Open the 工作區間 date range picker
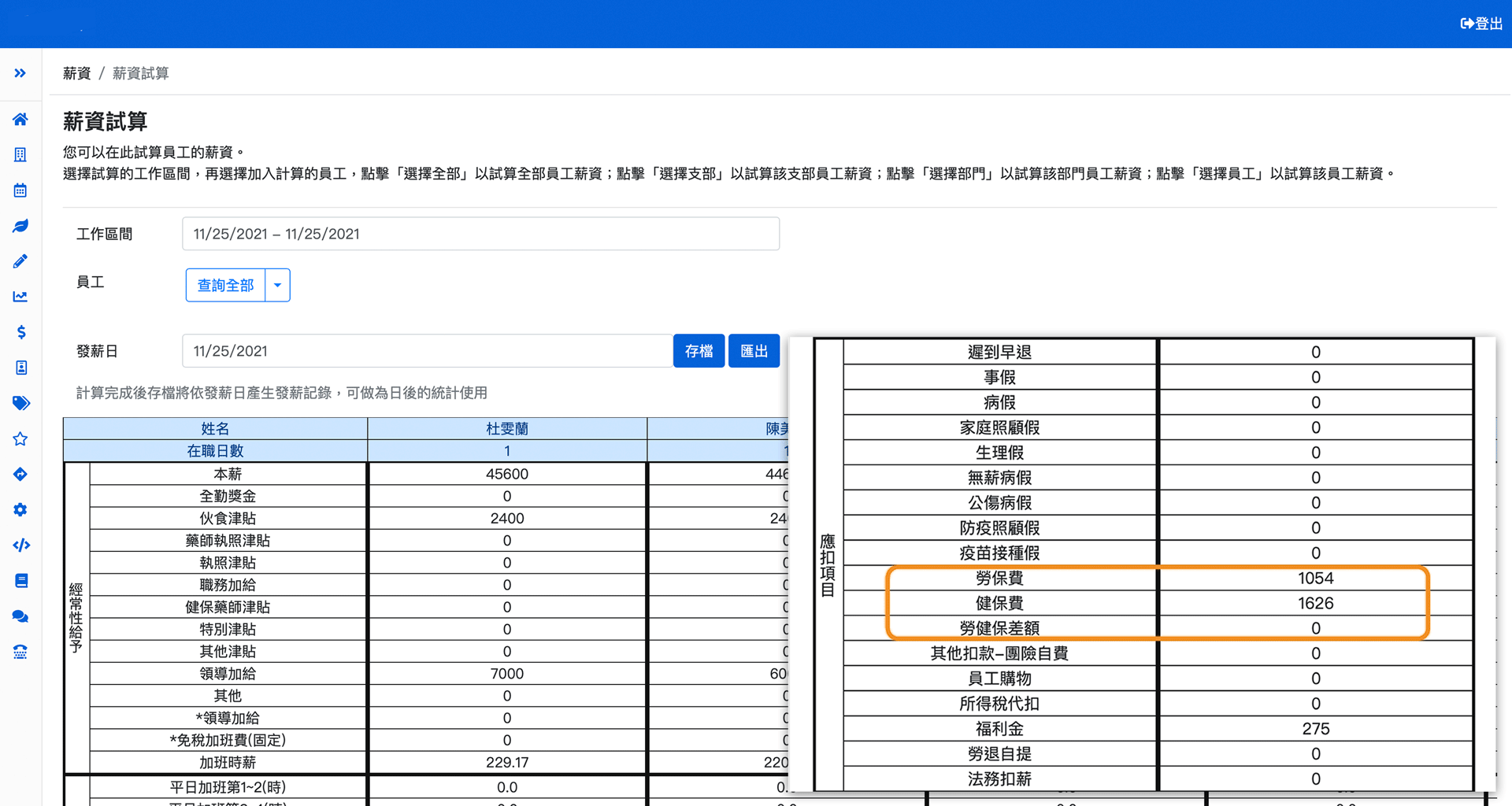Screen dimensions: 1512x806 coord(480,233)
